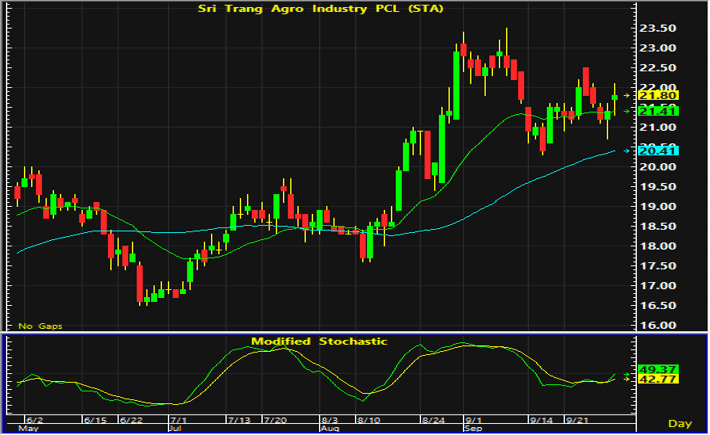Click the 17.50 price axis label

click(x=657, y=266)
